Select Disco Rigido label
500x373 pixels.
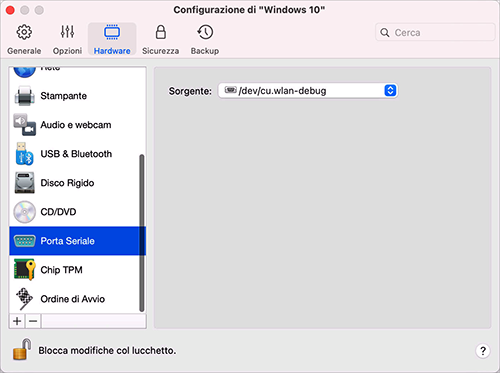coord(67,183)
